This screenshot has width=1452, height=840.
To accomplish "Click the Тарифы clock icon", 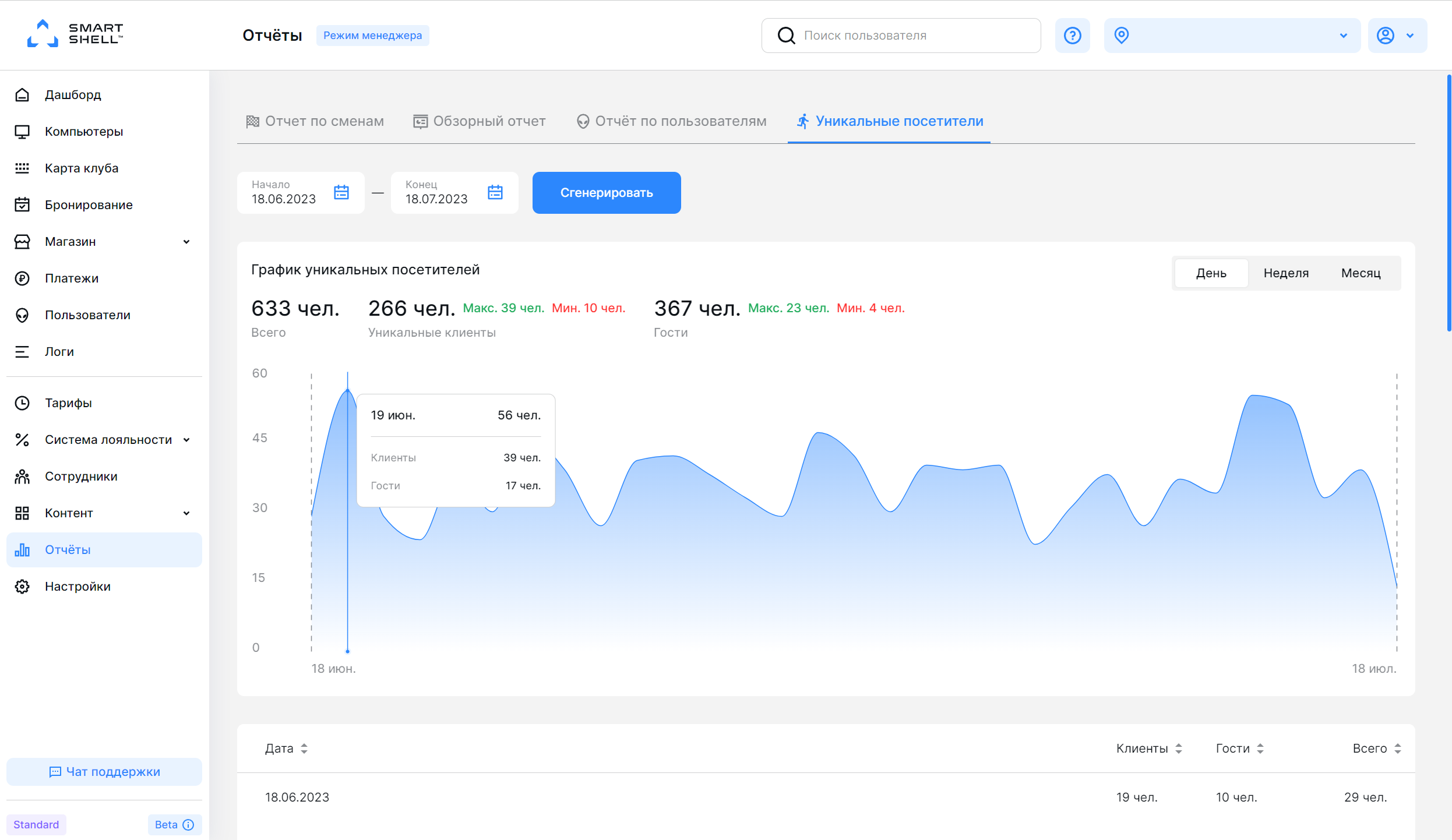I will pyautogui.click(x=22, y=403).
